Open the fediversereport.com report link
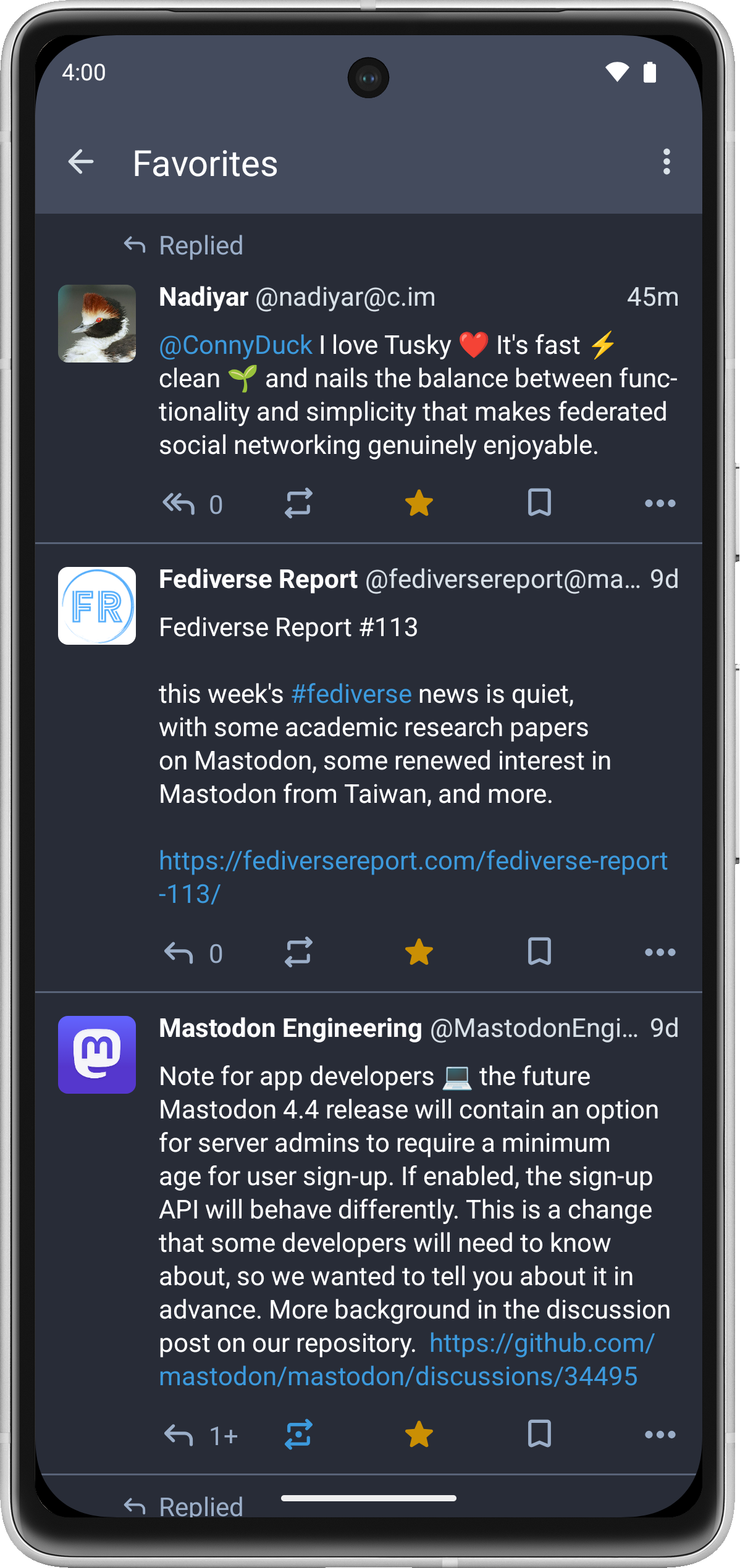The height and width of the screenshot is (1568, 740). click(x=413, y=862)
